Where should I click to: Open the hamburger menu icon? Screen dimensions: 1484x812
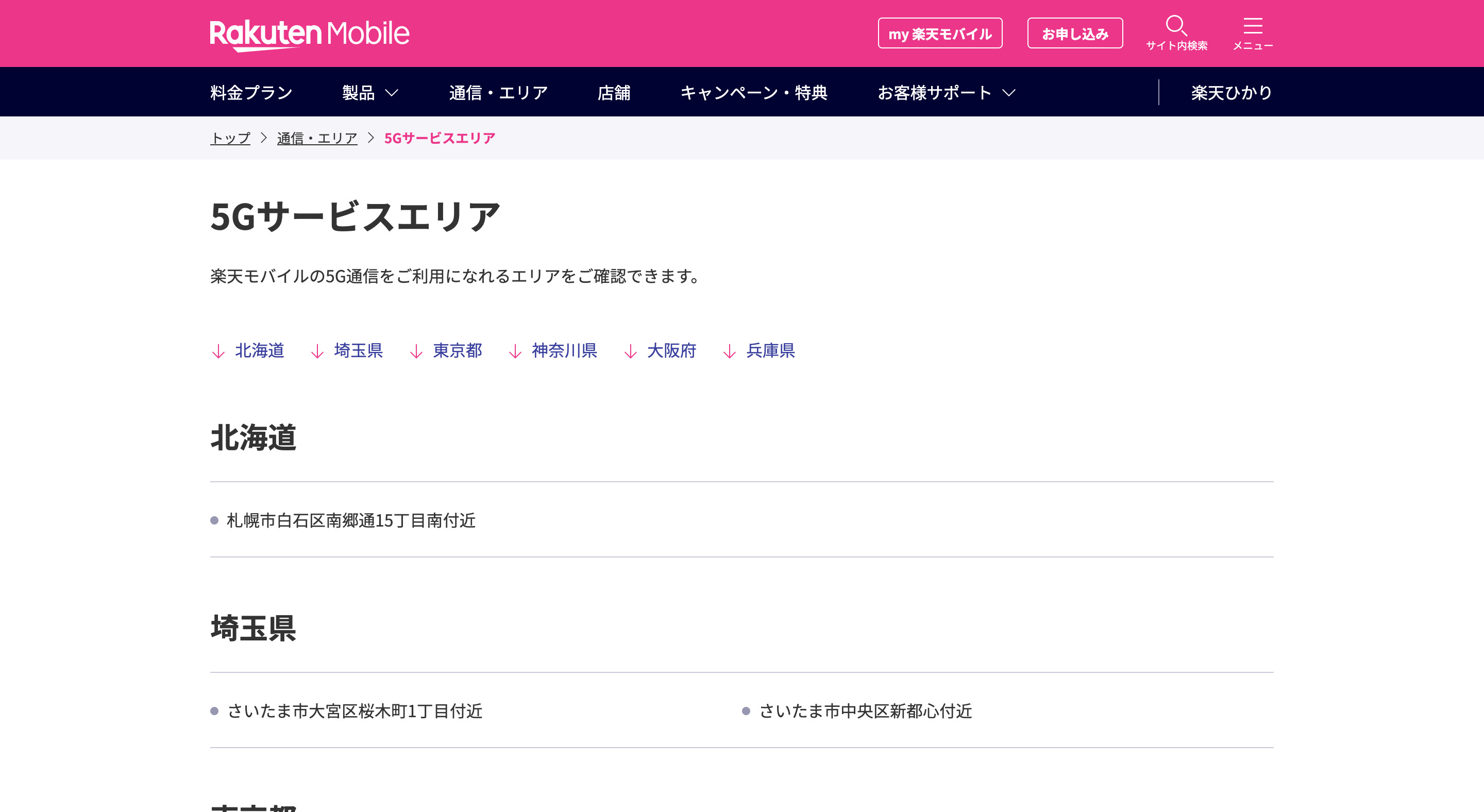tap(1253, 26)
